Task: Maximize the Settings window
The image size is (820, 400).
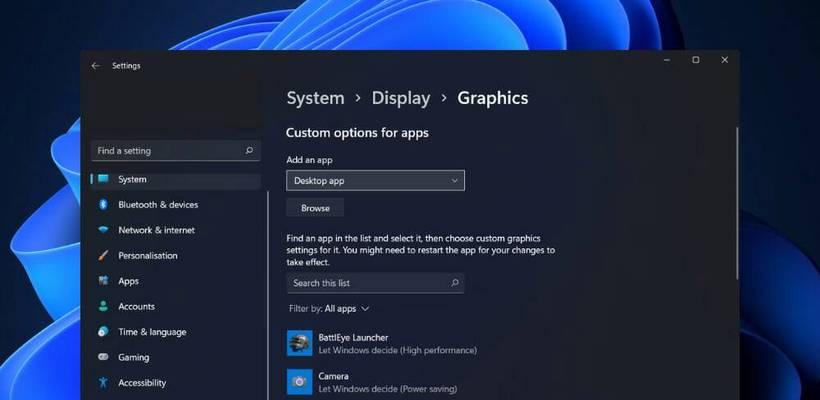Action: 696,60
